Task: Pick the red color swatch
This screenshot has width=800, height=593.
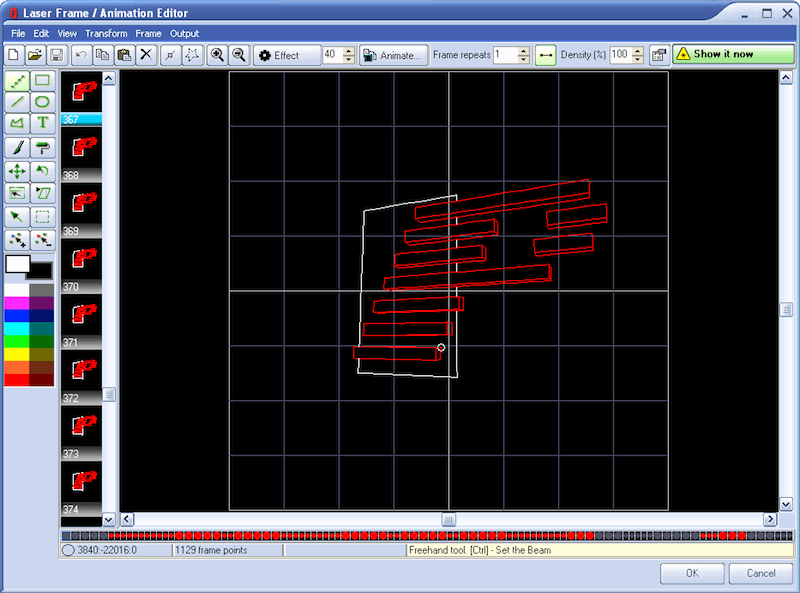Action: (x=15, y=380)
